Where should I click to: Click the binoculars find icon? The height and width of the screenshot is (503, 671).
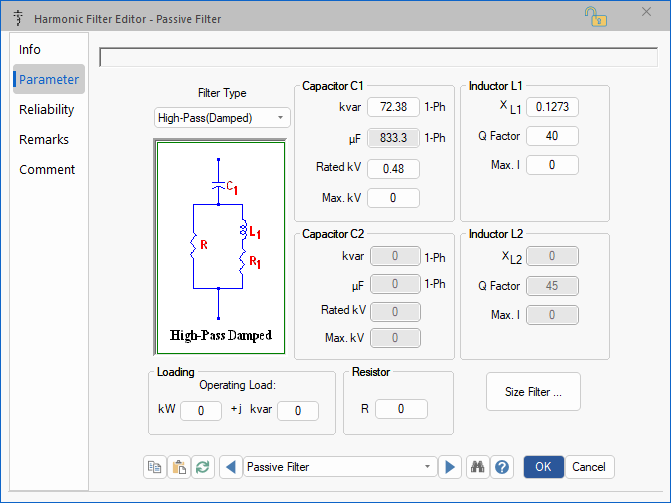478,467
